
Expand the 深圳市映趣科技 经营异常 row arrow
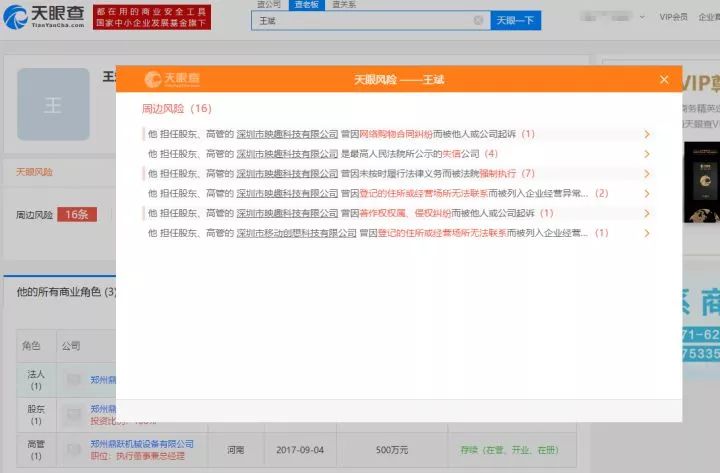647,193
